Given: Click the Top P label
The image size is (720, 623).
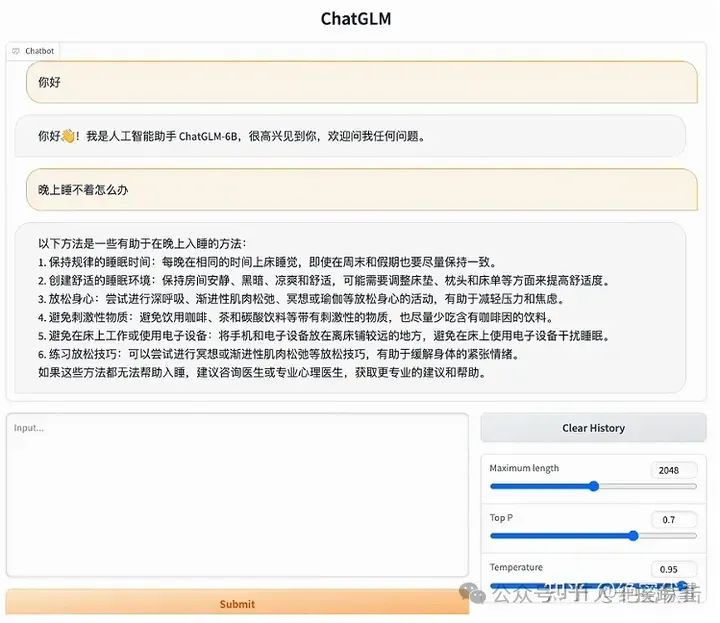Looking at the screenshot, I should click(x=501, y=518).
